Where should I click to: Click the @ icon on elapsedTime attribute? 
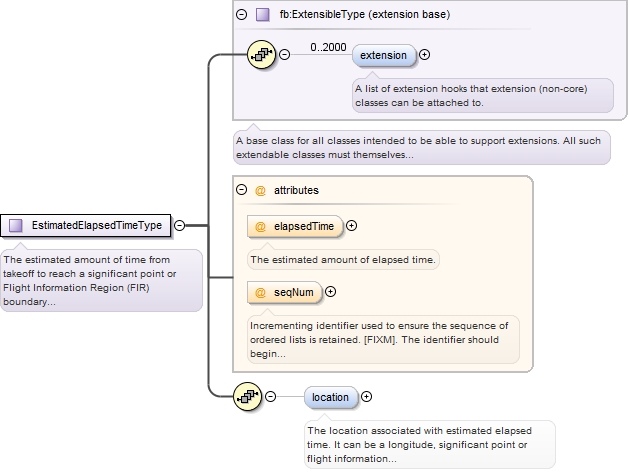[x=261, y=227]
